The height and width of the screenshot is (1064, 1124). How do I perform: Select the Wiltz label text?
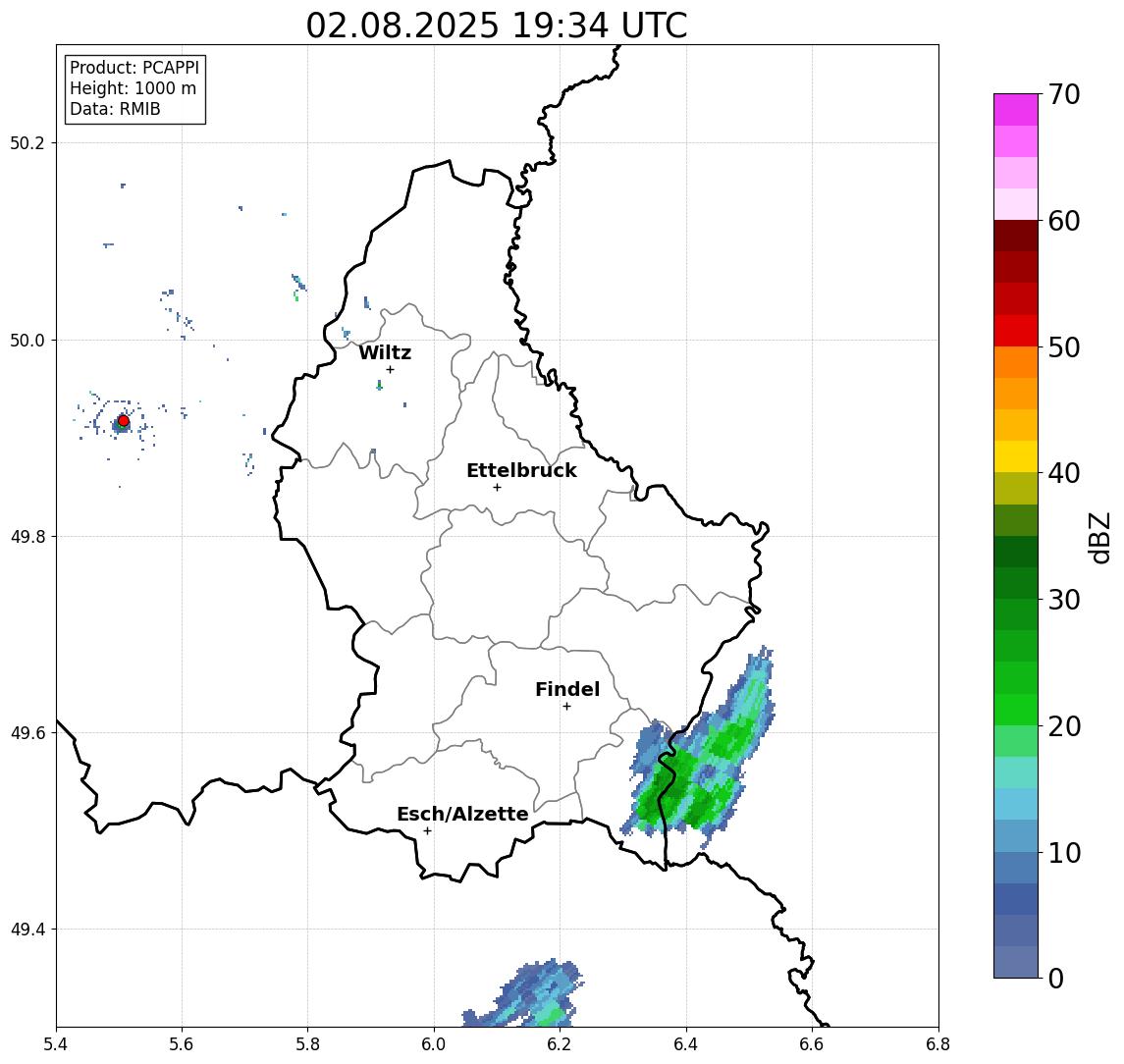(385, 352)
